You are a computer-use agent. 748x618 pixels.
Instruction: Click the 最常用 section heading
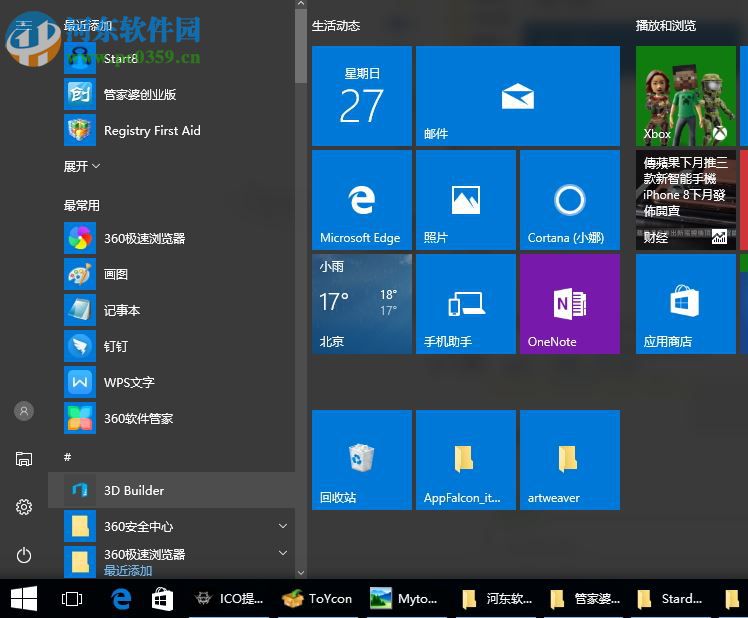tap(82, 206)
